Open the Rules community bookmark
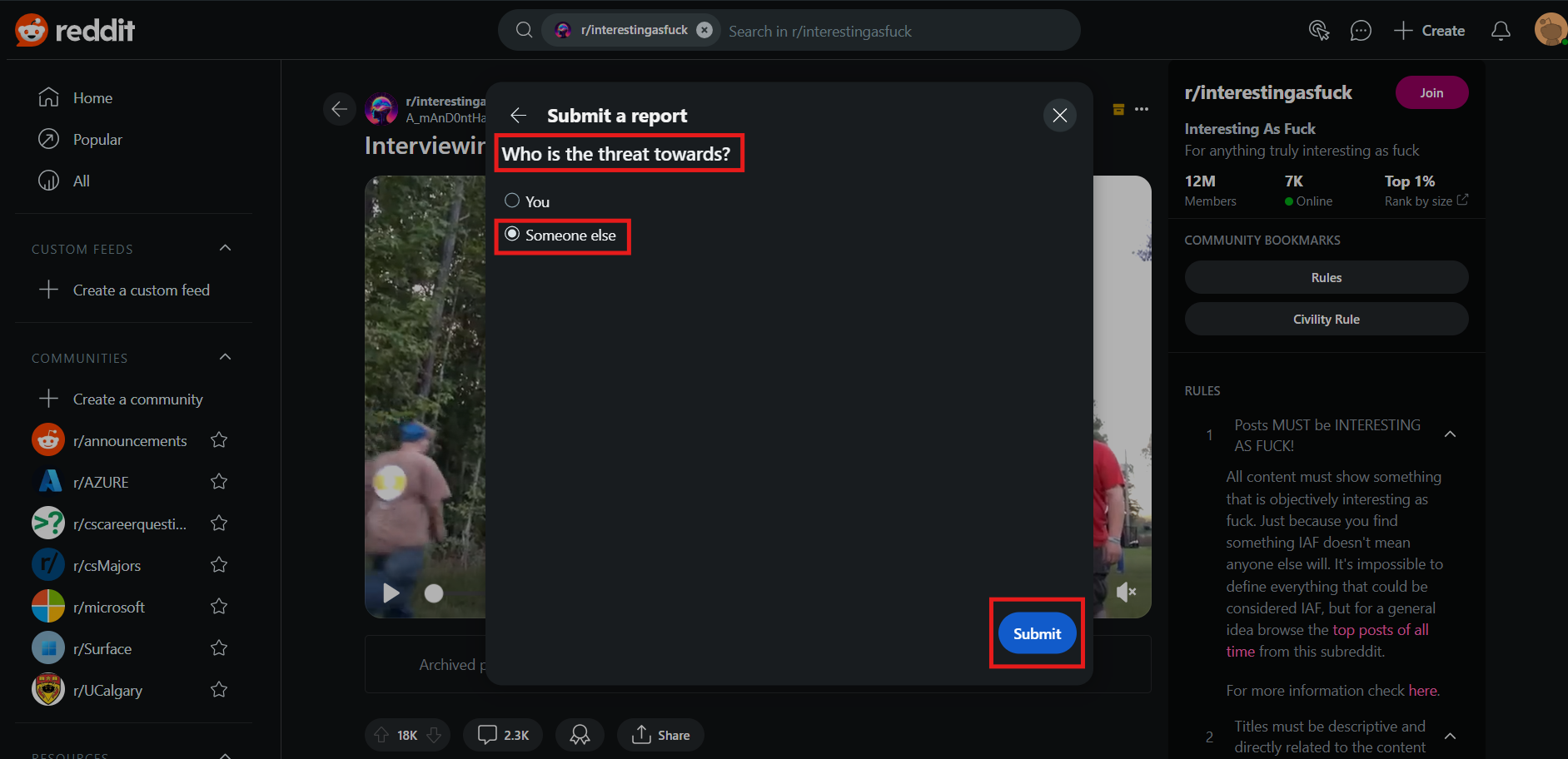1568x759 pixels. tap(1327, 277)
